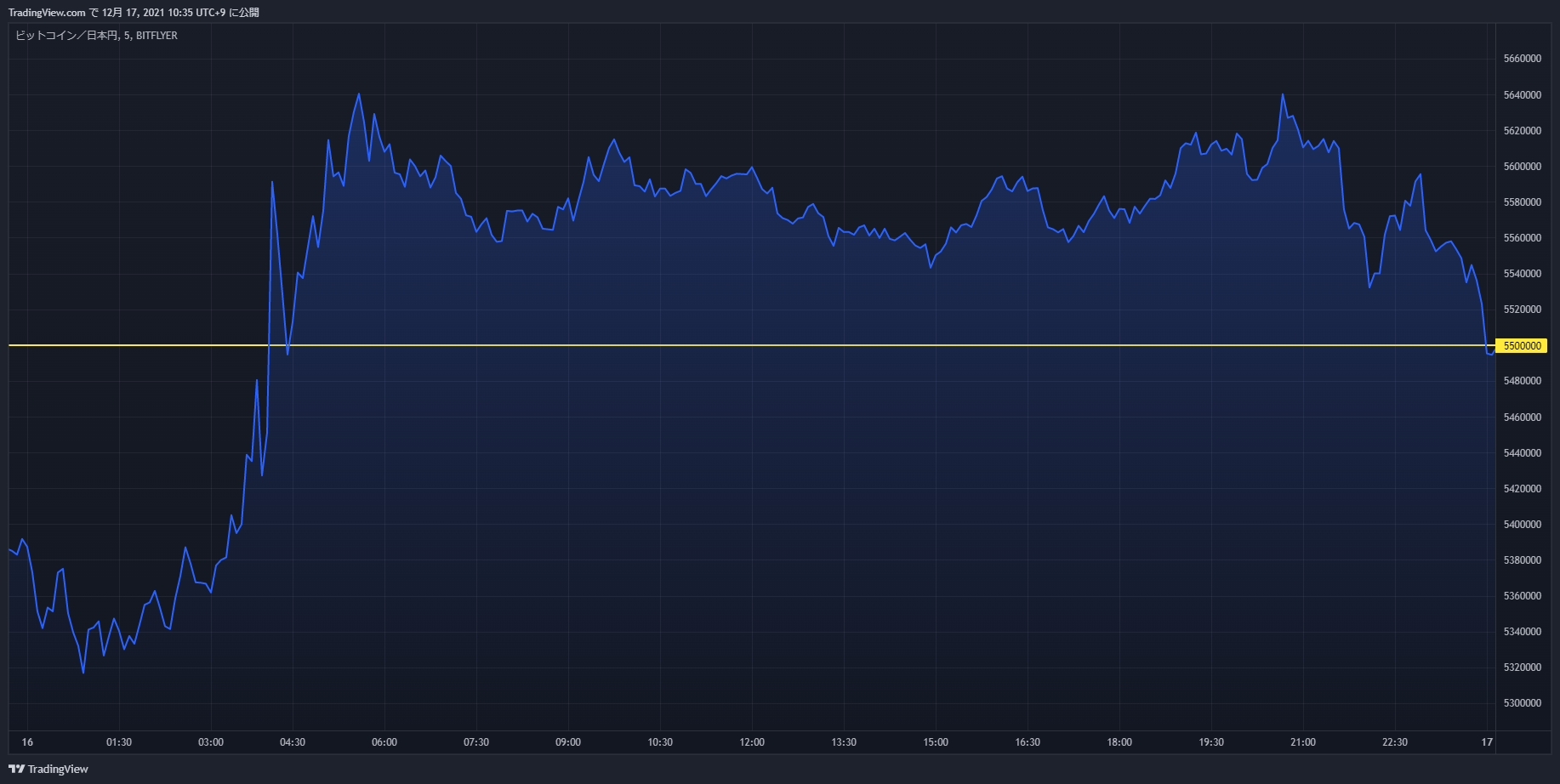1560x784 pixels.
Task: Click the 5440000 price axis label
Action: pos(1523,452)
